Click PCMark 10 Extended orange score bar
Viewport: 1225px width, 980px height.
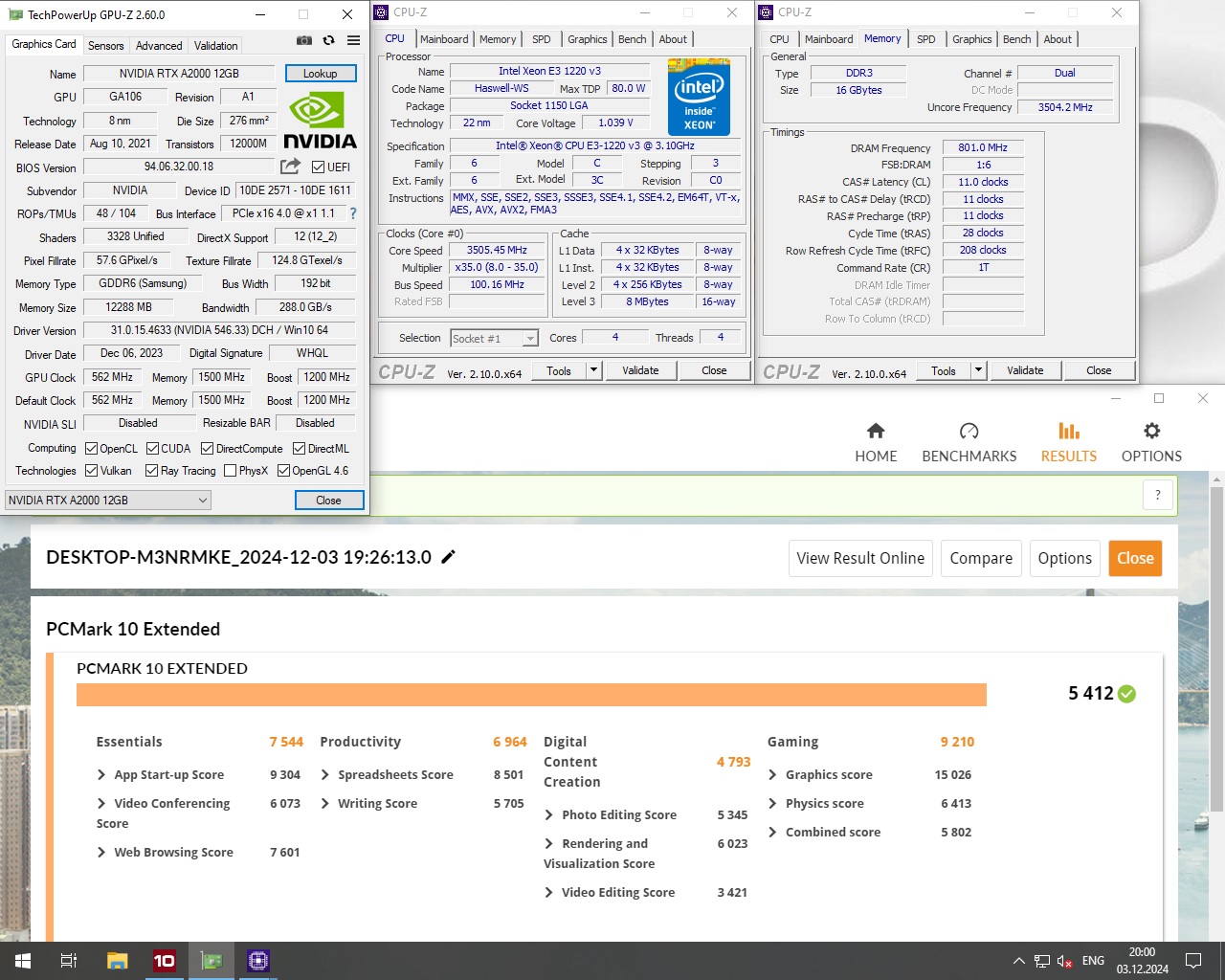(531, 695)
